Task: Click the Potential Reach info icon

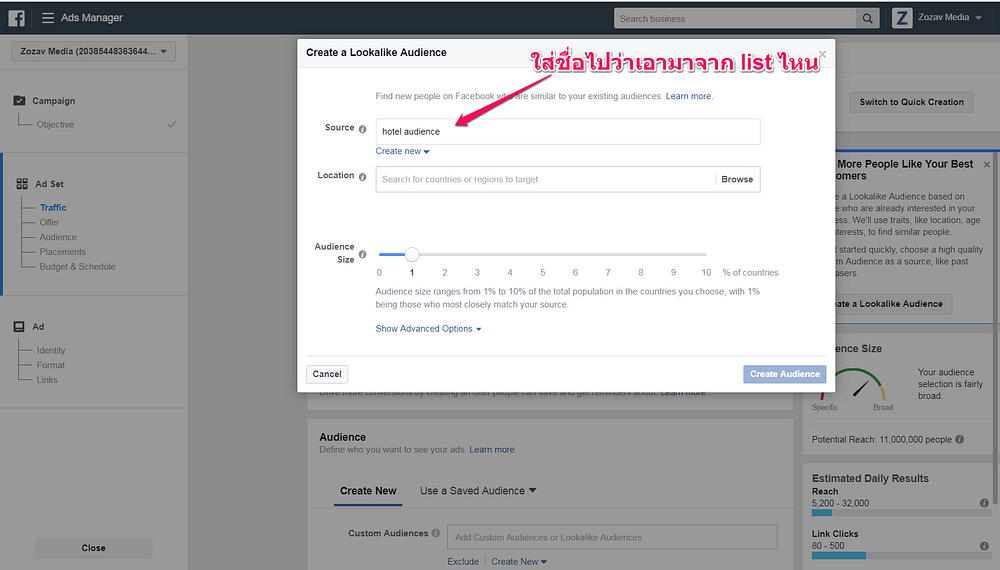Action: click(x=960, y=439)
